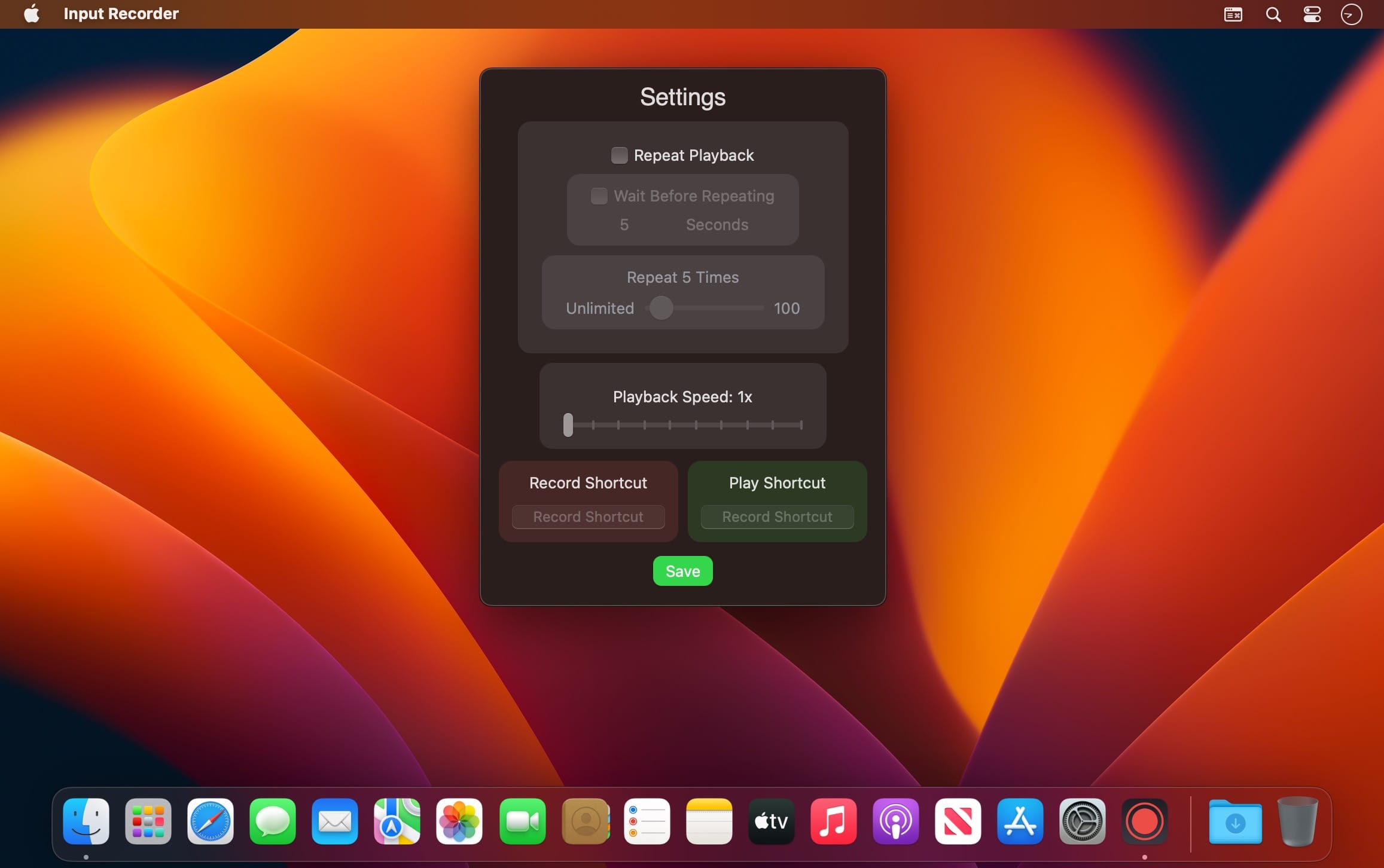1384x868 pixels.
Task: Open the Input Recorder menu
Action: (x=121, y=14)
